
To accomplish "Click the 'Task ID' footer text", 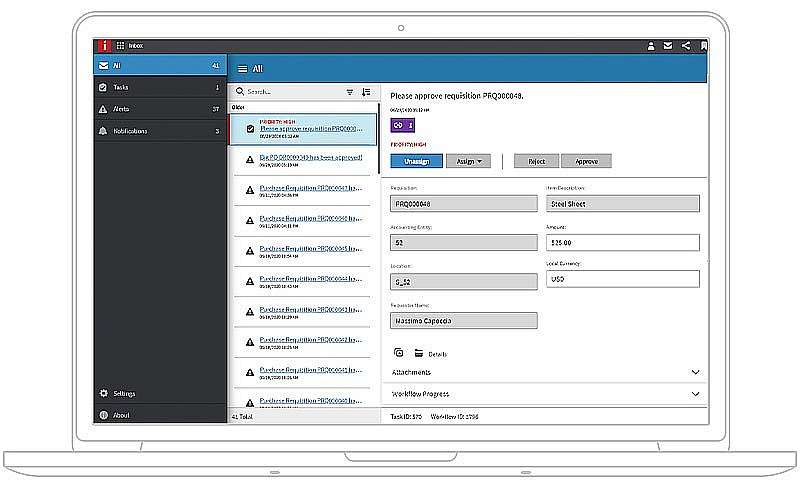I will (406, 416).
